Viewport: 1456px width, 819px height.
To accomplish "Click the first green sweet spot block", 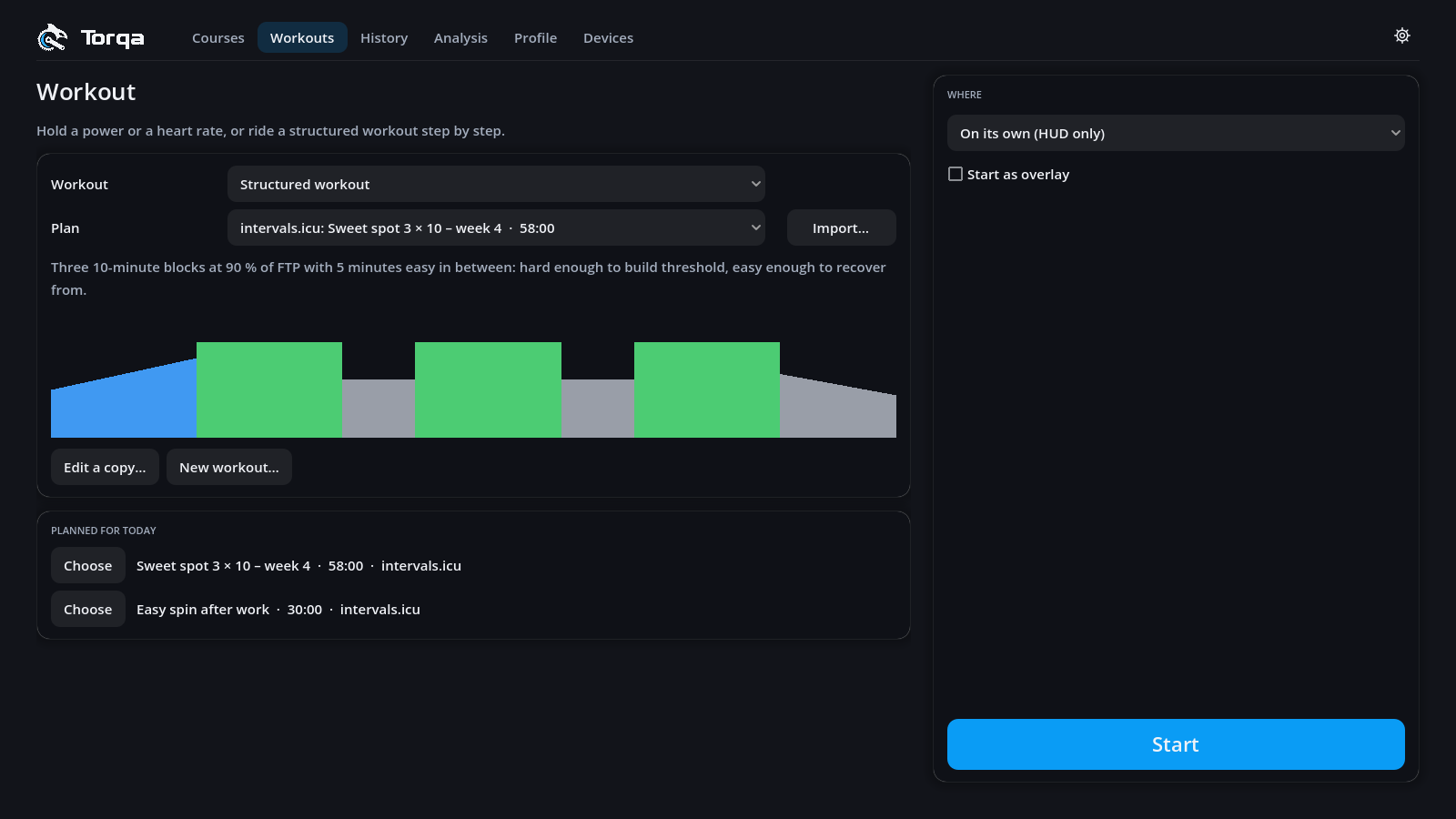I will point(269,389).
